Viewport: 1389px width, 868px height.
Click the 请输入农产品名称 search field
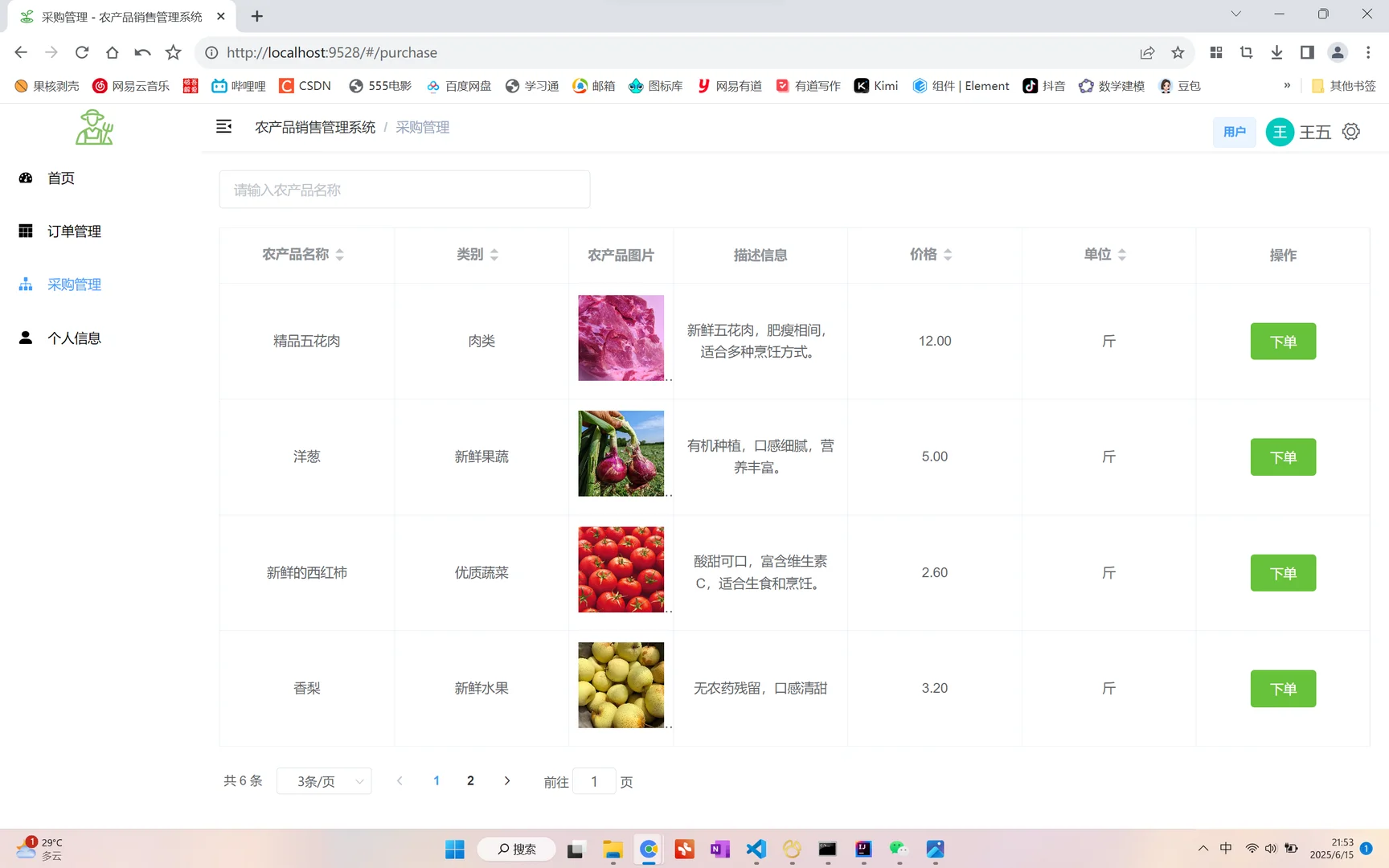pos(404,190)
